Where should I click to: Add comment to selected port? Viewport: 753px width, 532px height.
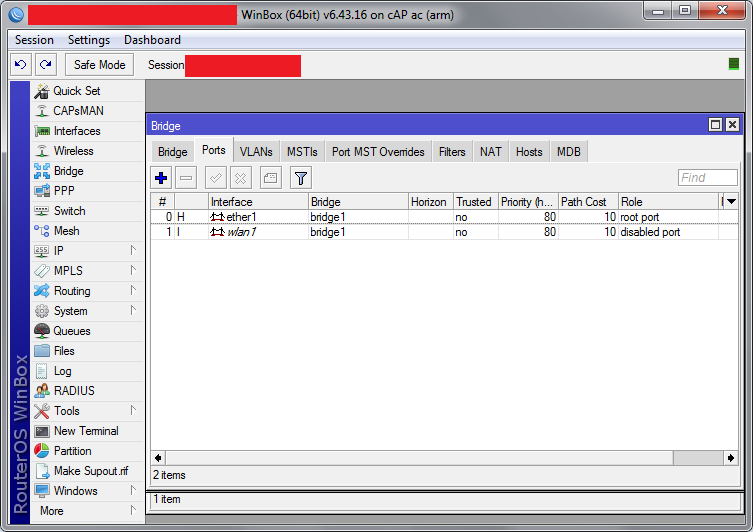tap(270, 178)
